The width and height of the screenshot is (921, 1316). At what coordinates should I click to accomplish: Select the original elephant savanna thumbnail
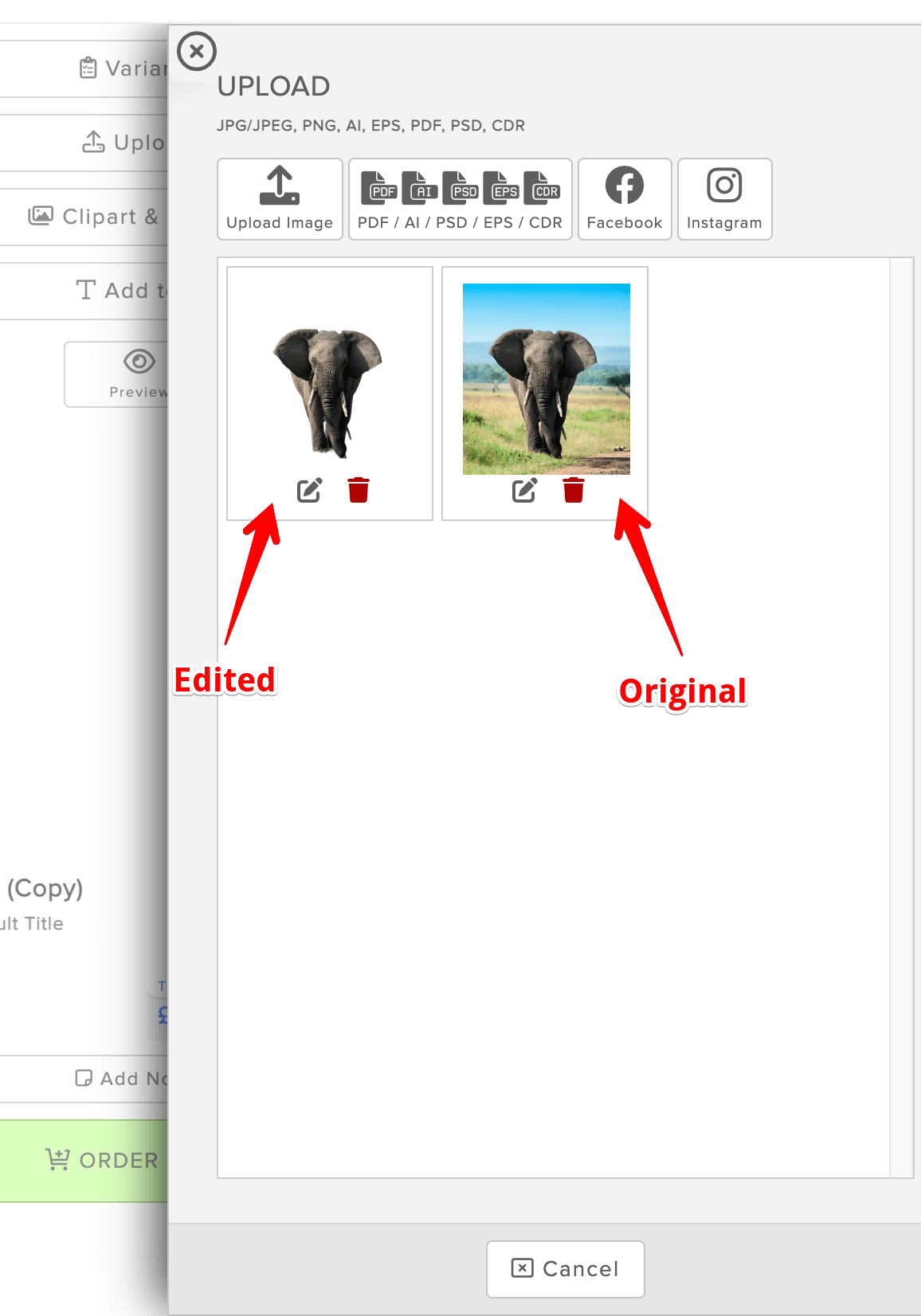547,379
